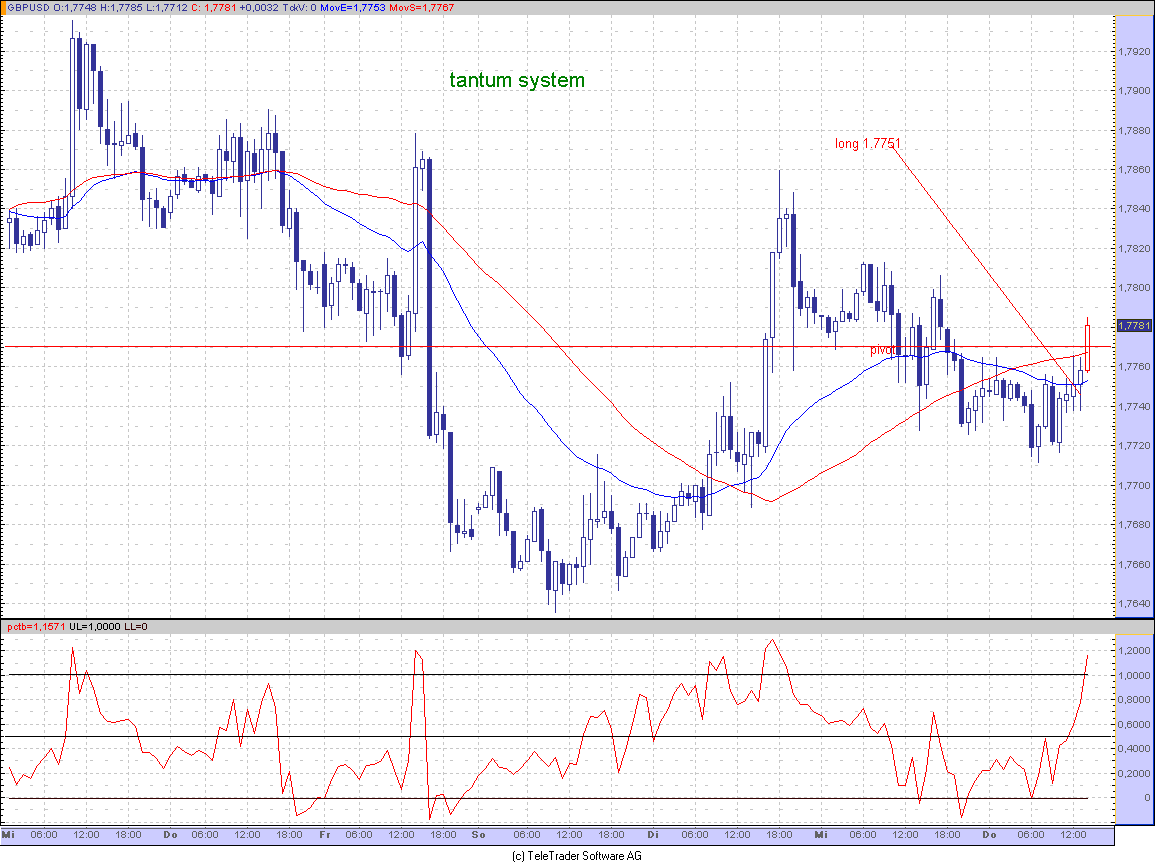Click the 1,7640 price axis label
Image resolution: width=1155 pixels, height=862 pixels.
click(1134, 604)
